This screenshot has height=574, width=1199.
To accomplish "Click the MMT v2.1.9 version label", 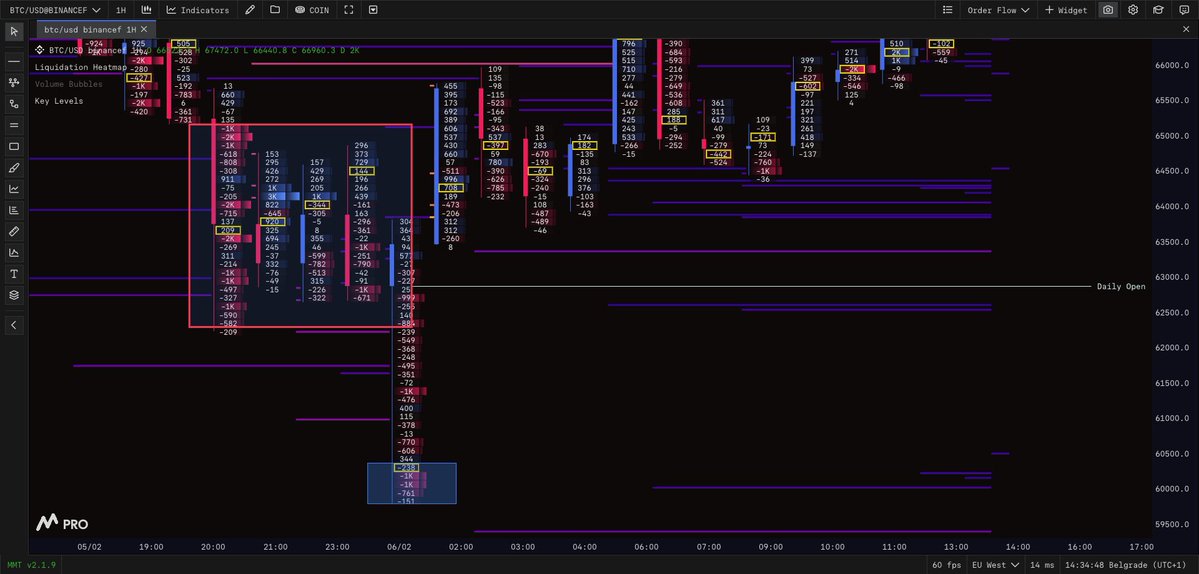I will (31, 565).
